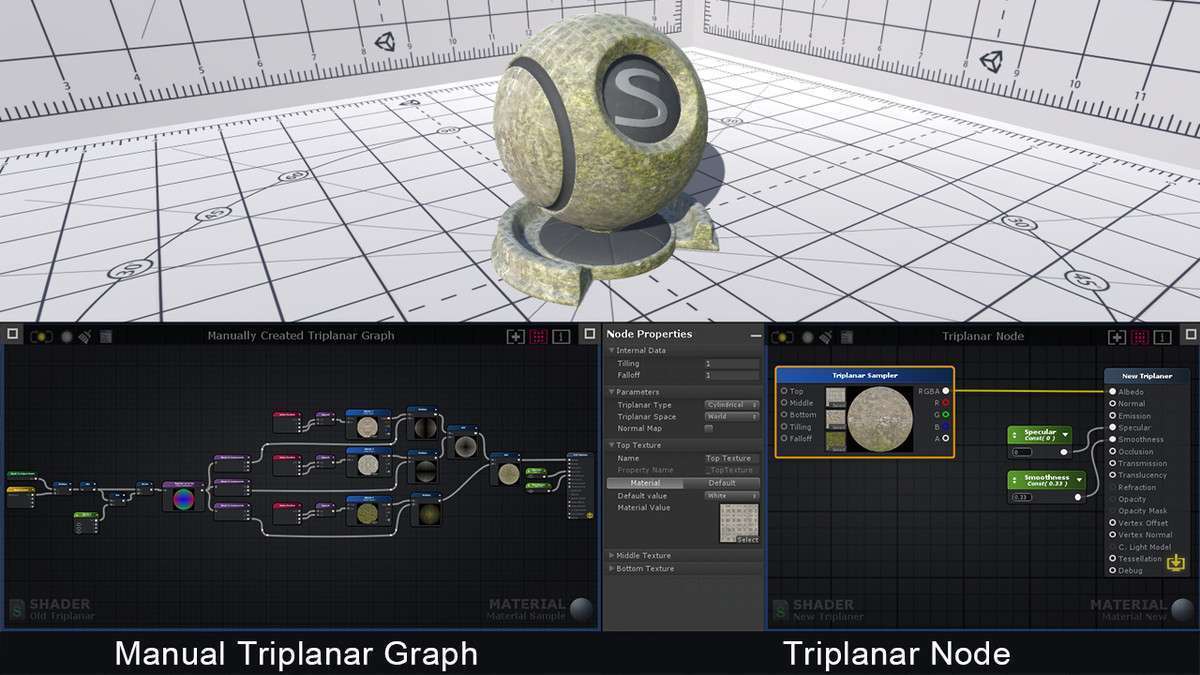Image resolution: width=1200 pixels, height=675 pixels.
Task: Switch to the Default tab
Action: [722, 483]
